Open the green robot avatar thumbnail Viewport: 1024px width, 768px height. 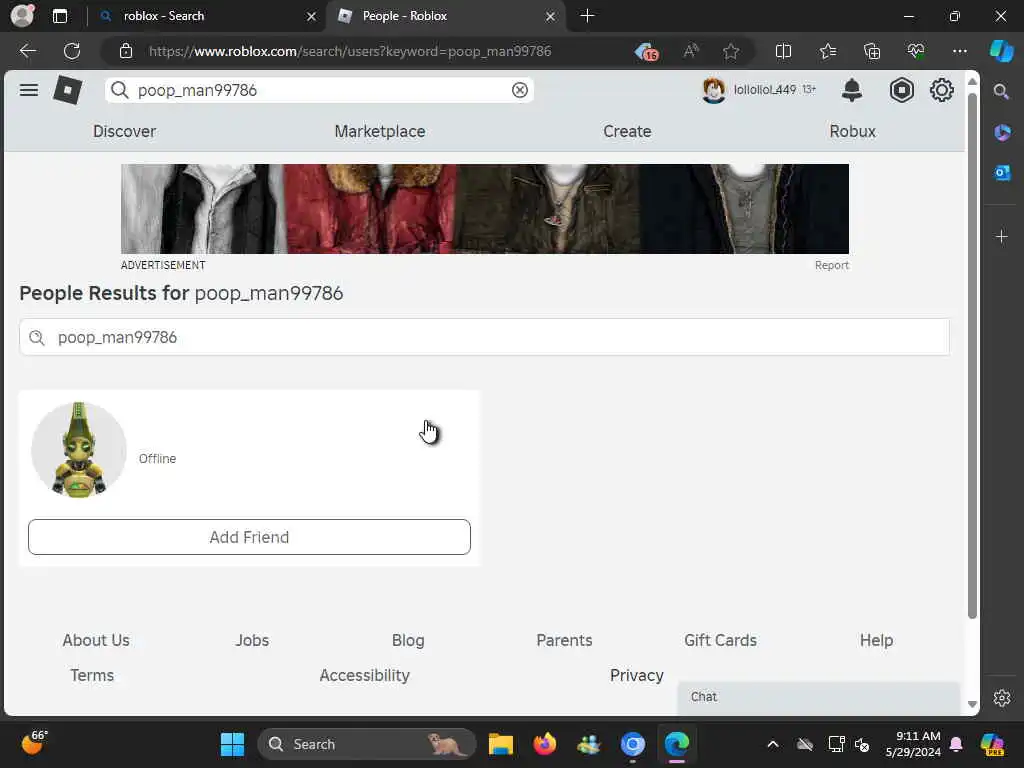(x=79, y=450)
